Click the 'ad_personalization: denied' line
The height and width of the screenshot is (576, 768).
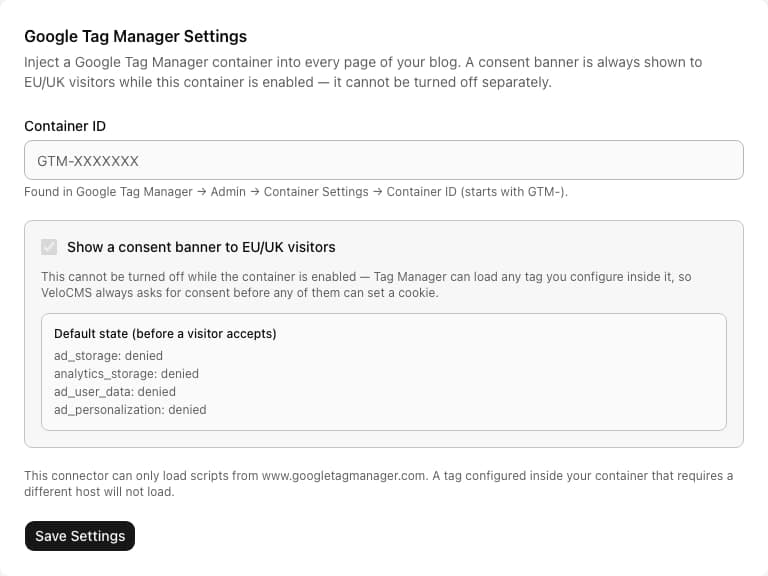pos(130,409)
